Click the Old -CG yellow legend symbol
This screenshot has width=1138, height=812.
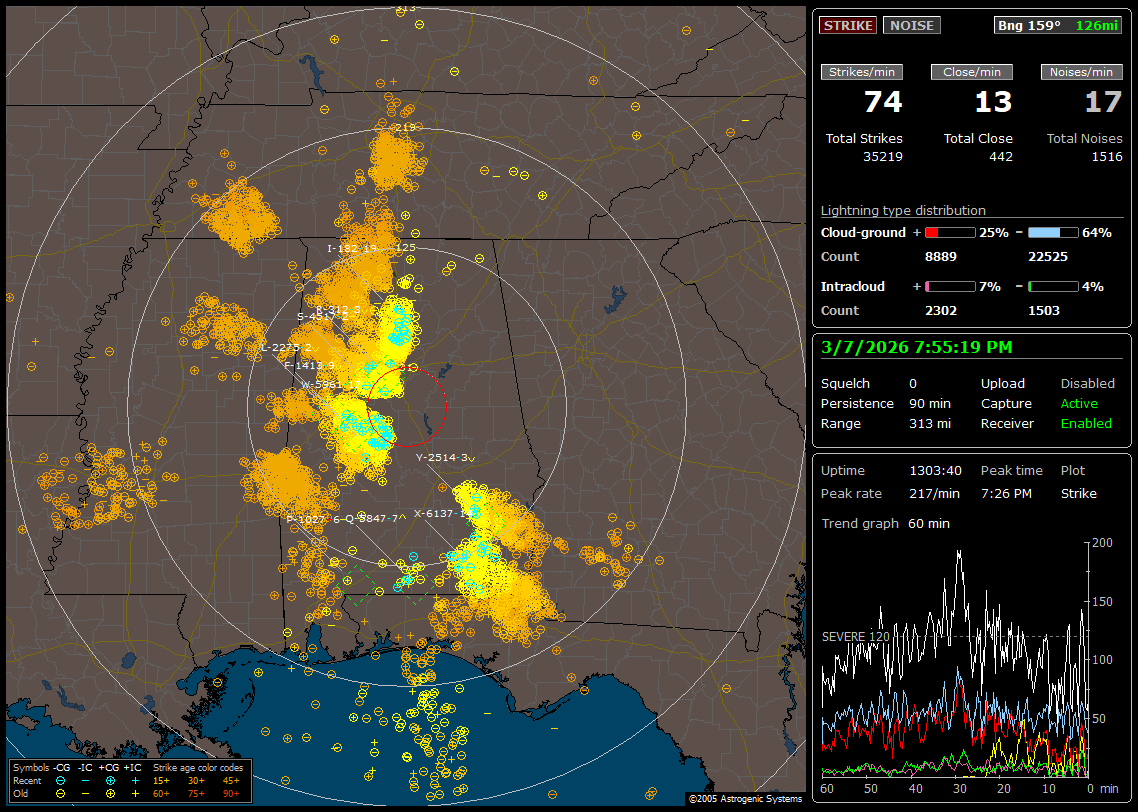pos(61,793)
